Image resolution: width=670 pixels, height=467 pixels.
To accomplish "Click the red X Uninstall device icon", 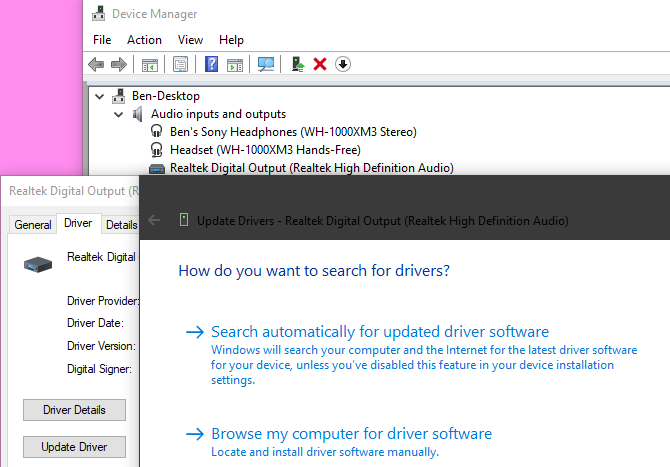I will tap(320, 64).
